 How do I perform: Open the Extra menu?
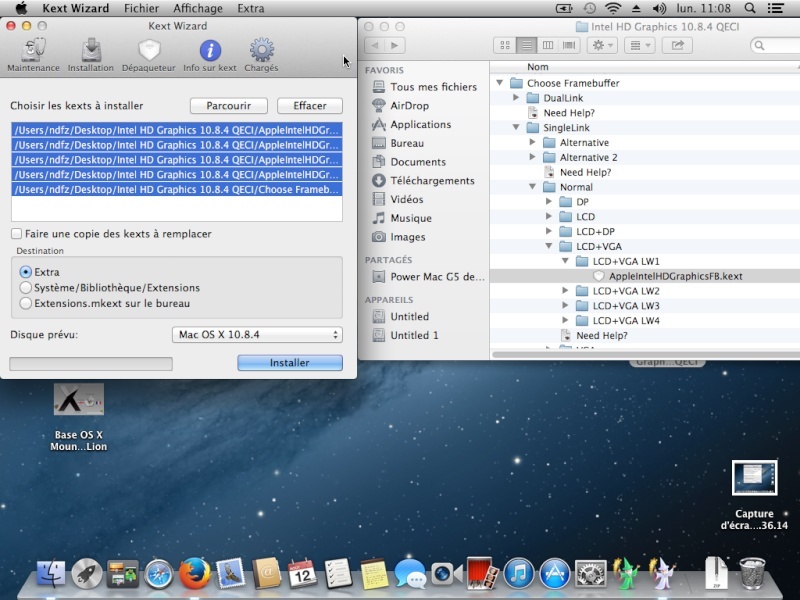click(251, 8)
